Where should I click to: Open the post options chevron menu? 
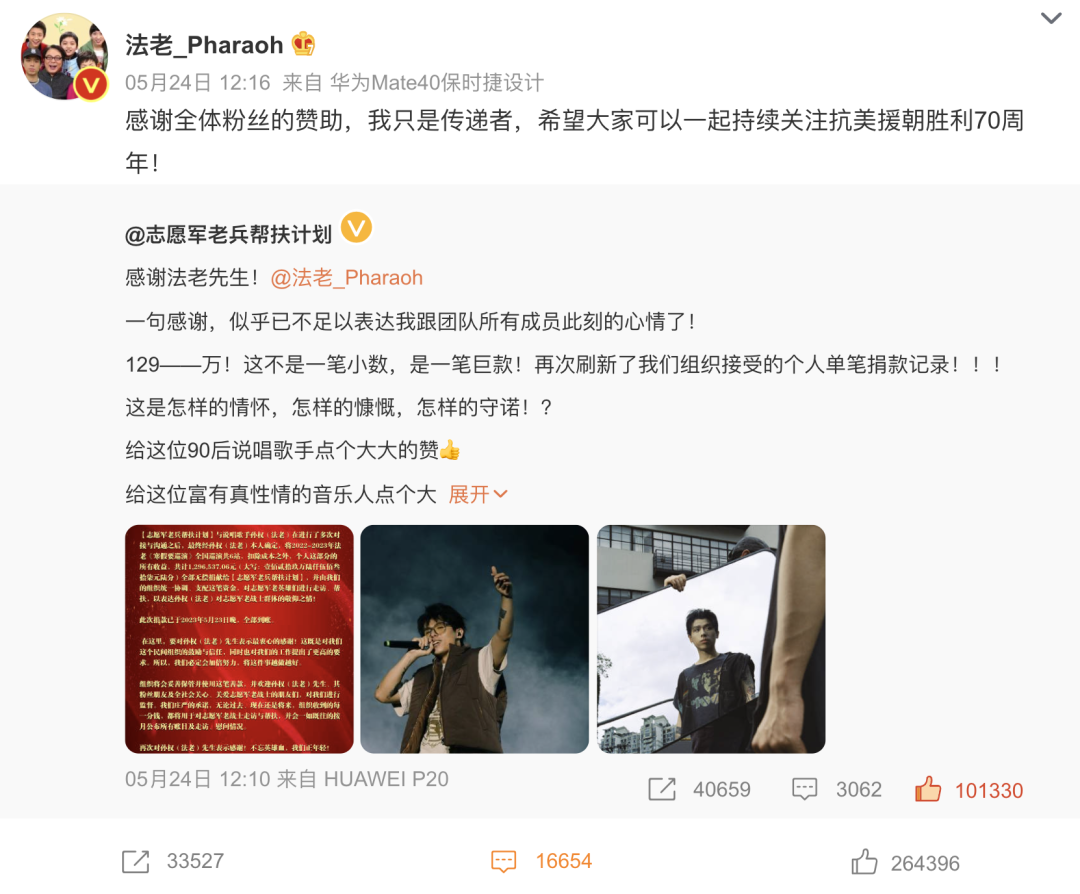(1050, 18)
